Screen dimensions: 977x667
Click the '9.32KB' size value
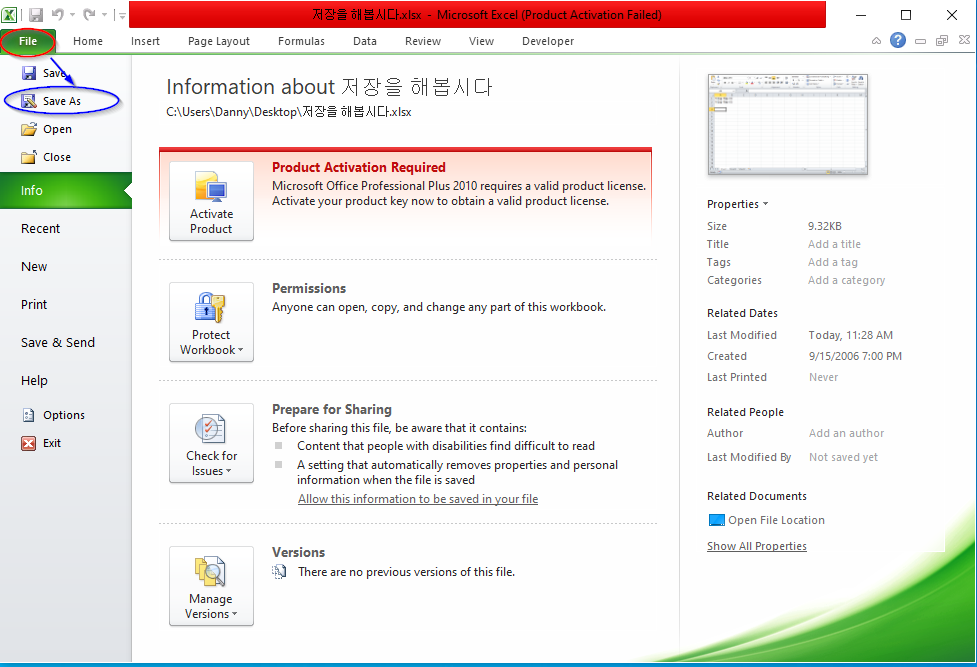click(825, 226)
